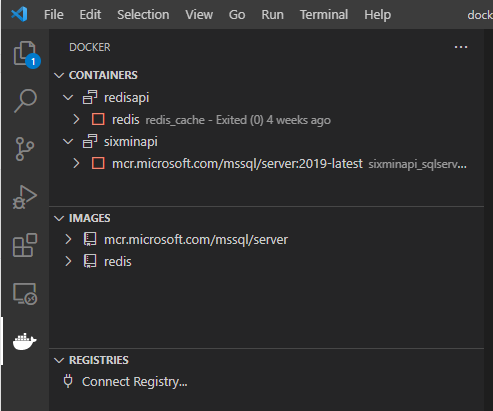Open the Selection menu

coord(143,15)
